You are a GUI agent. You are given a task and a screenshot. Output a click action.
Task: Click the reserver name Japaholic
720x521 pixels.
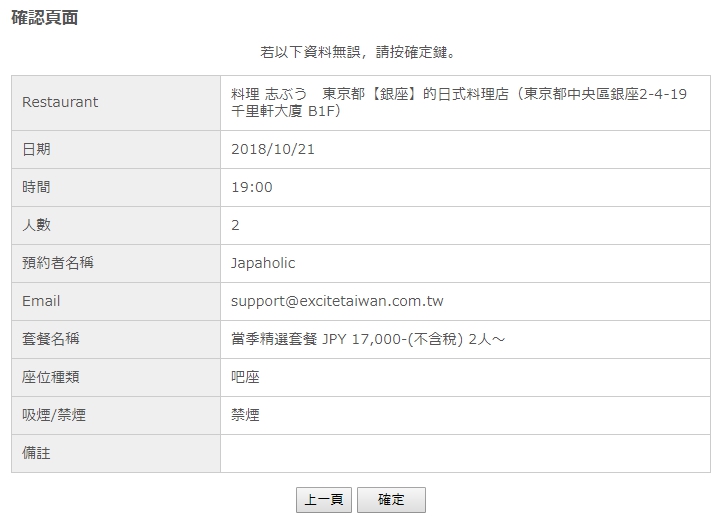(263, 263)
